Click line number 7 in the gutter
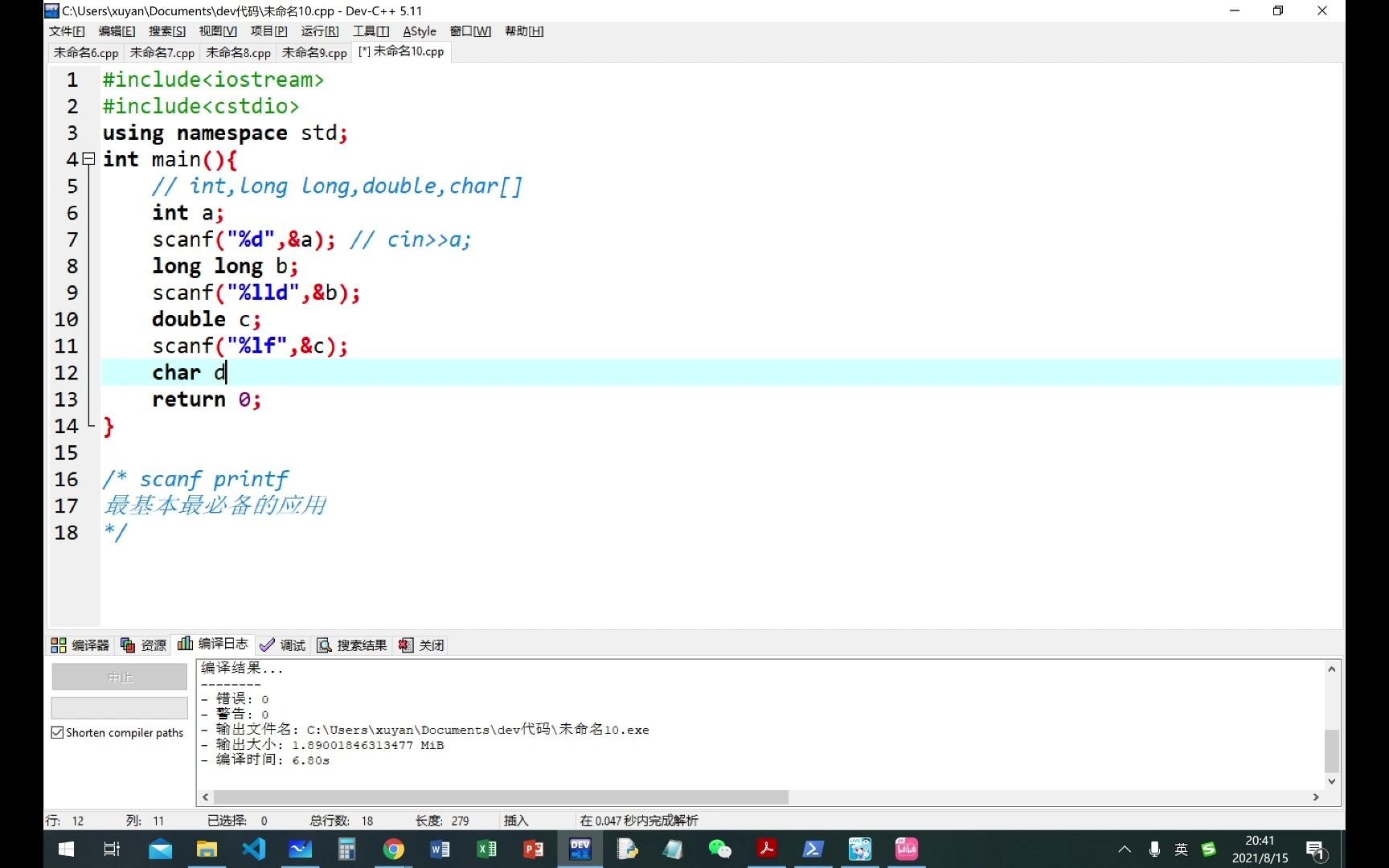The width and height of the screenshot is (1389, 868). [x=72, y=240]
